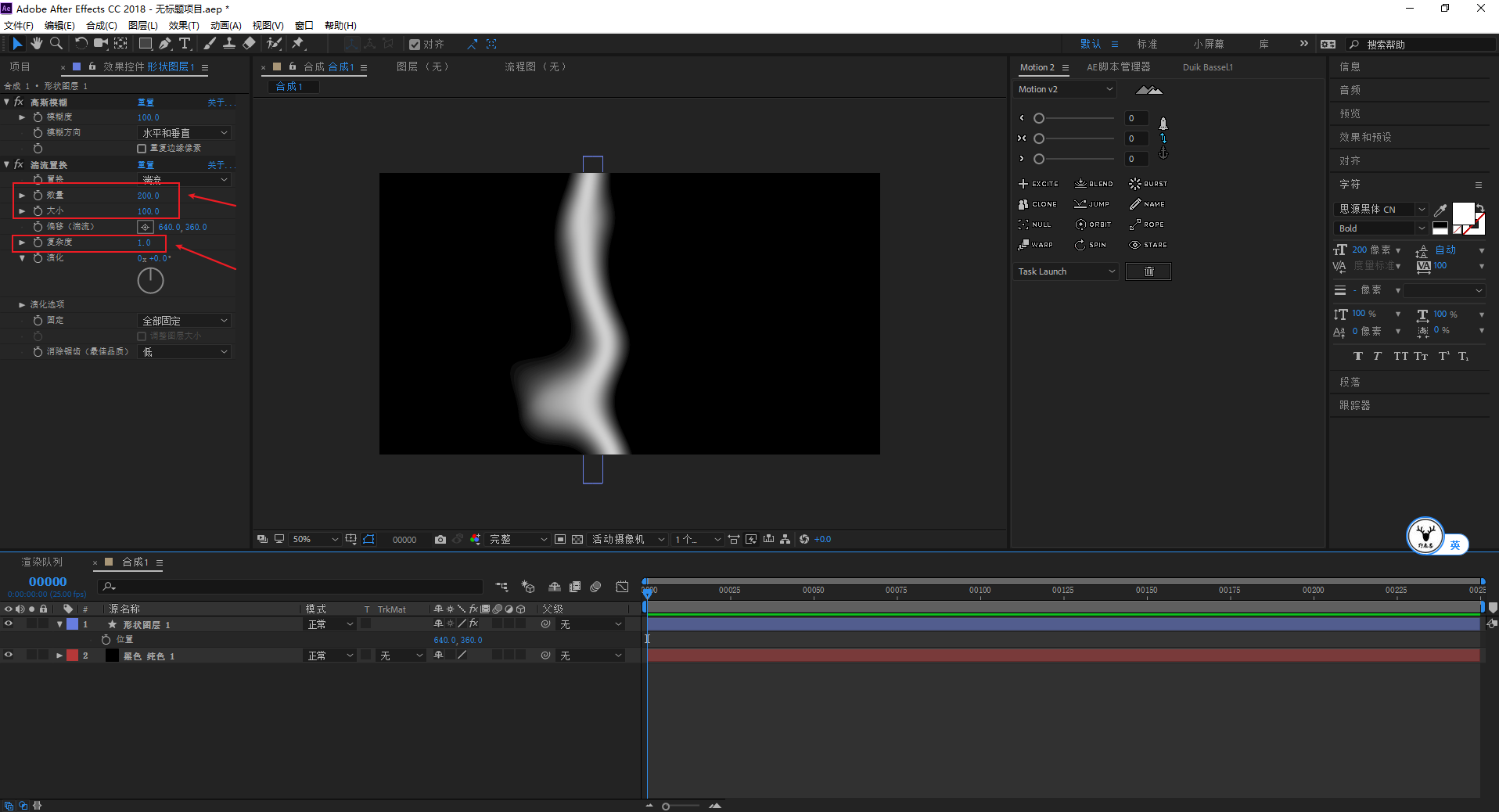Click the EXCITE button in Motion panel
This screenshot has width=1499, height=812.
click(x=1038, y=184)
